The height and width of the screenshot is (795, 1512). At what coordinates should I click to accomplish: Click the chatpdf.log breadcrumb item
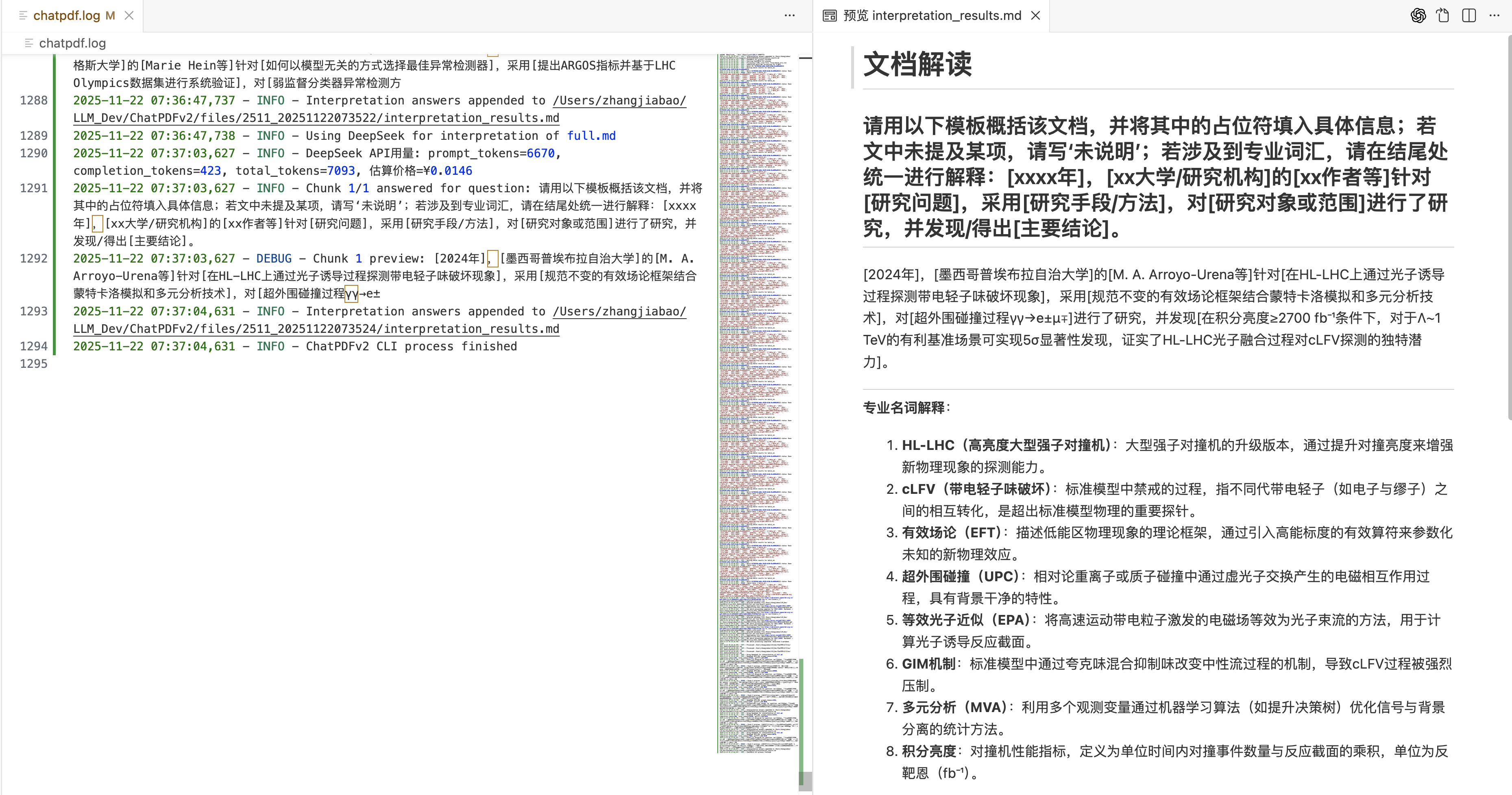click(x=72, y=43)
